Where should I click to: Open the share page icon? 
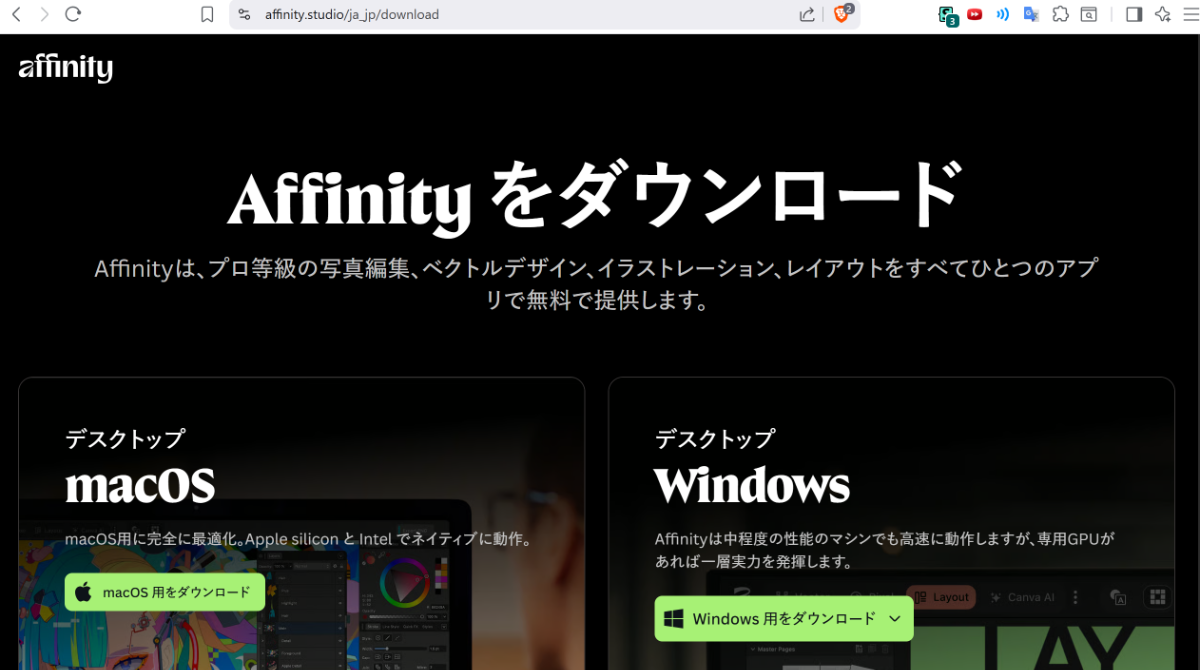pos(807,14)
